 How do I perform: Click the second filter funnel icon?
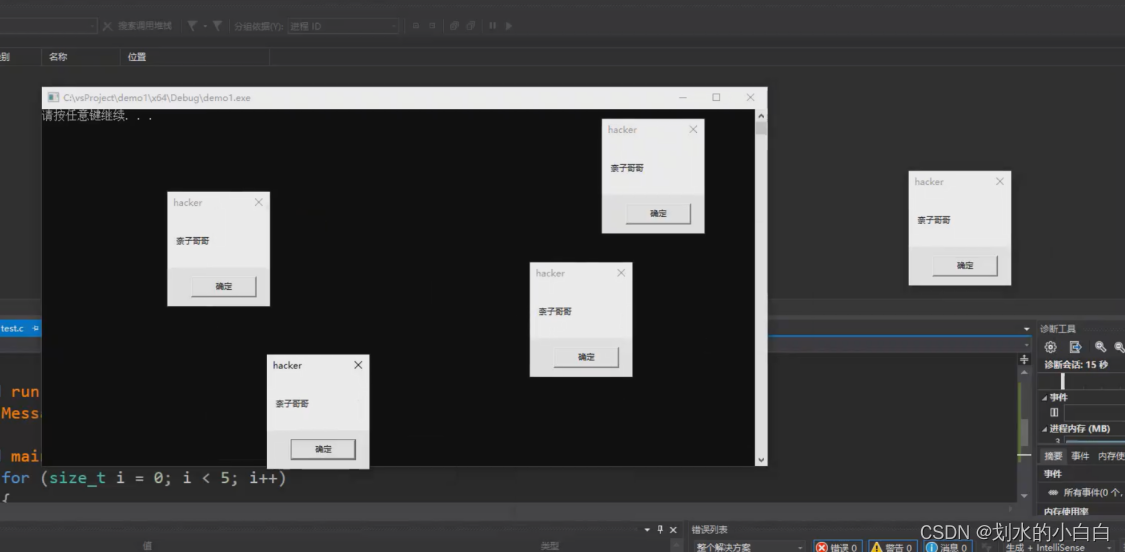pyautogui.click(x=217, y=26)
